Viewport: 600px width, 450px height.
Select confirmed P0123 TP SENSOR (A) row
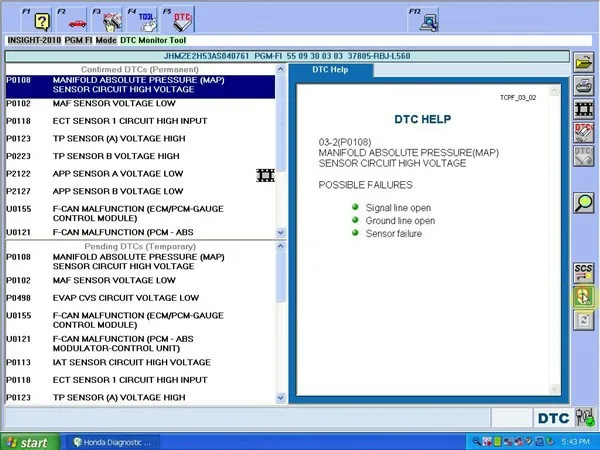point(140,139)
